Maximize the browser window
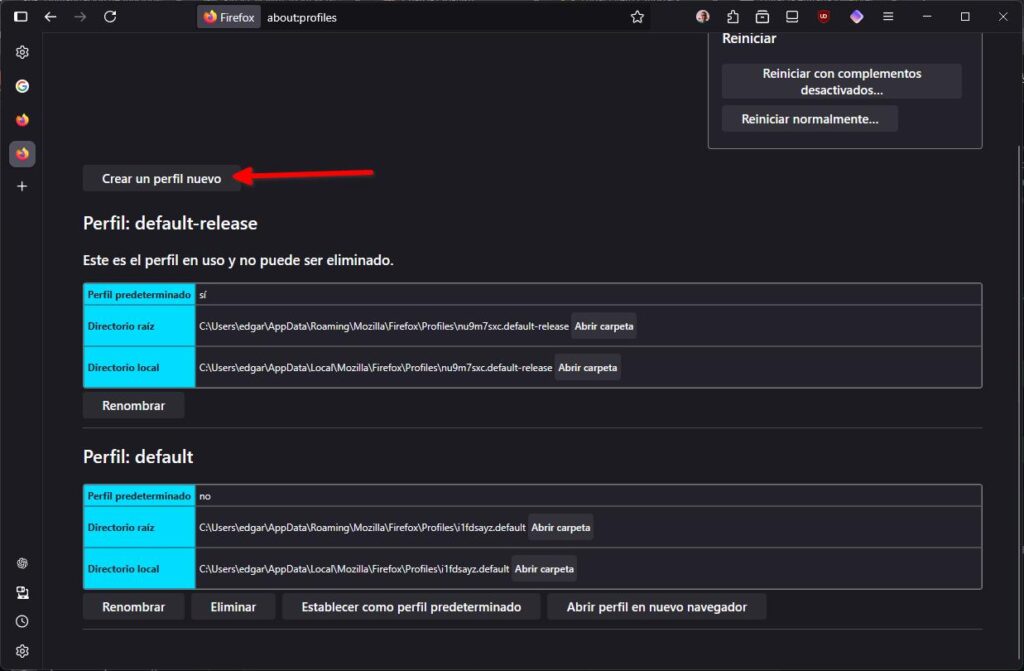The height and width of the screenshot is (671, 1024). point(965,17)
